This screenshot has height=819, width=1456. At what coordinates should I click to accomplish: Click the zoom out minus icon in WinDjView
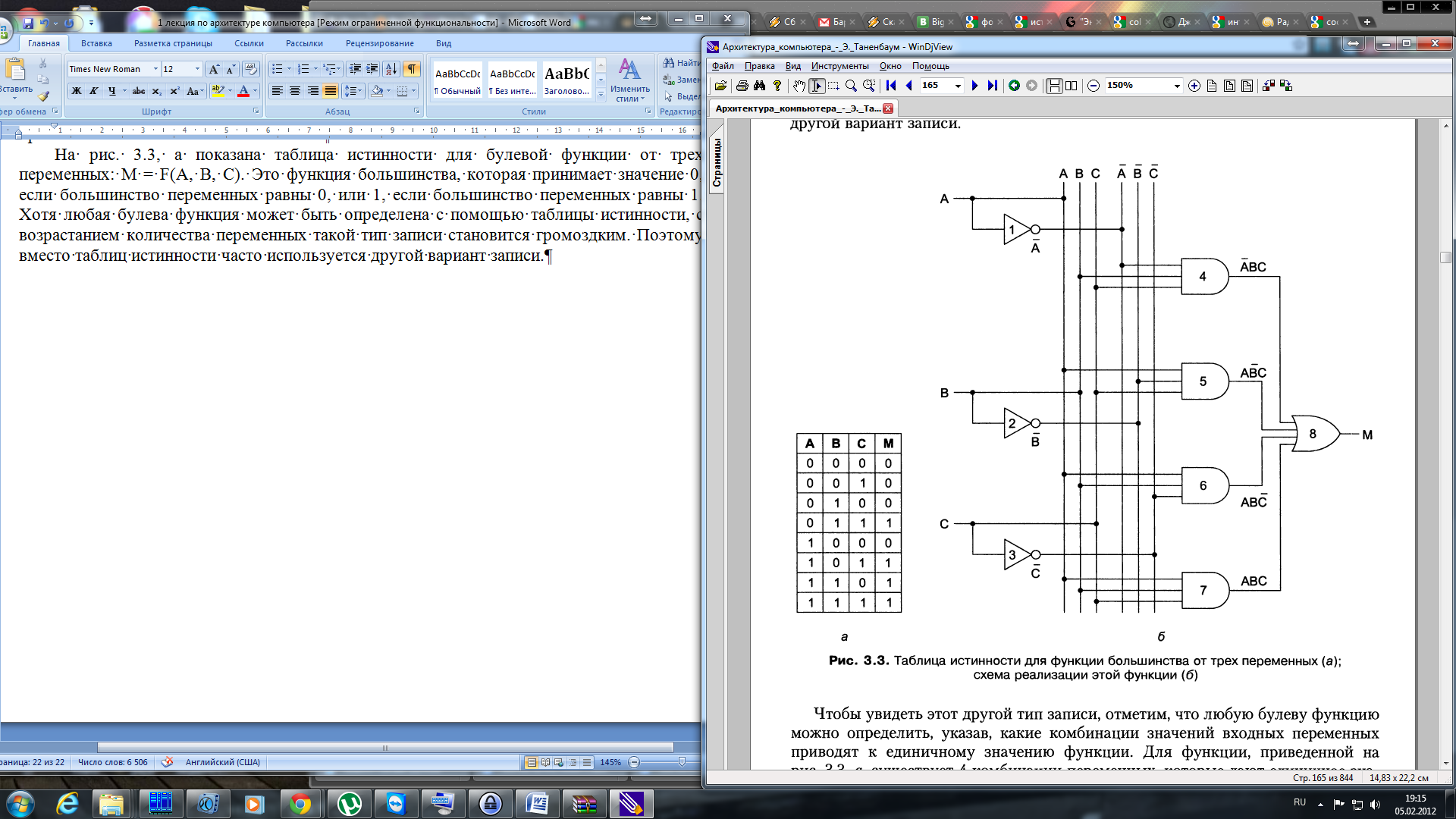click(x=1094, y=86)
